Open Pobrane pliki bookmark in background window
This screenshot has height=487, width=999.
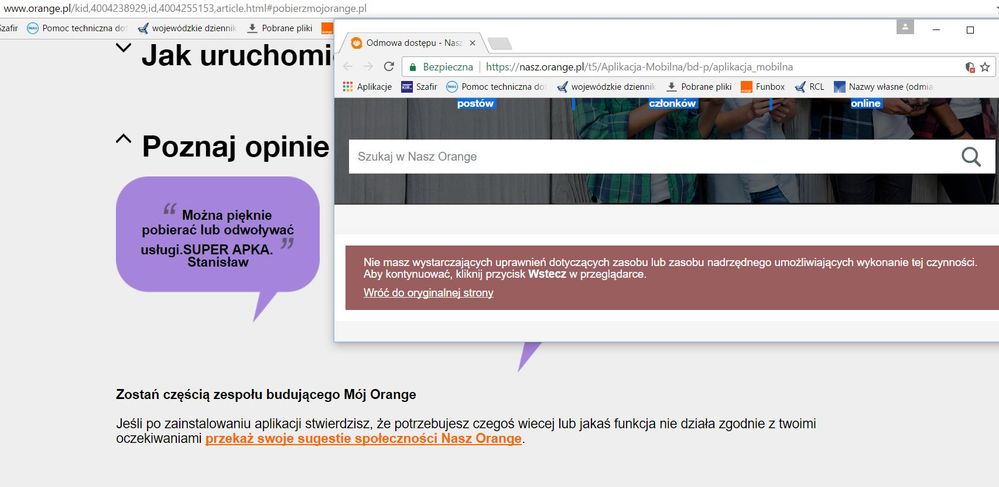(x=279, y=28)
